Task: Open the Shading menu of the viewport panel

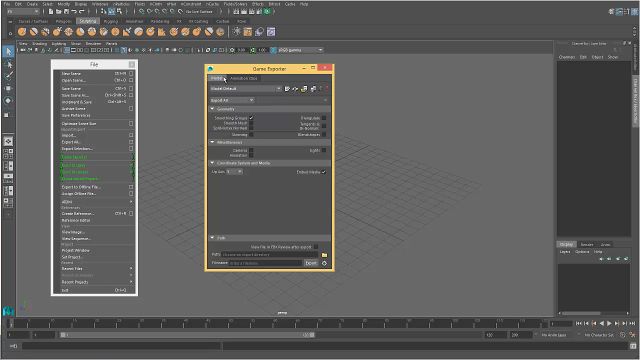Action: (40, 44)
